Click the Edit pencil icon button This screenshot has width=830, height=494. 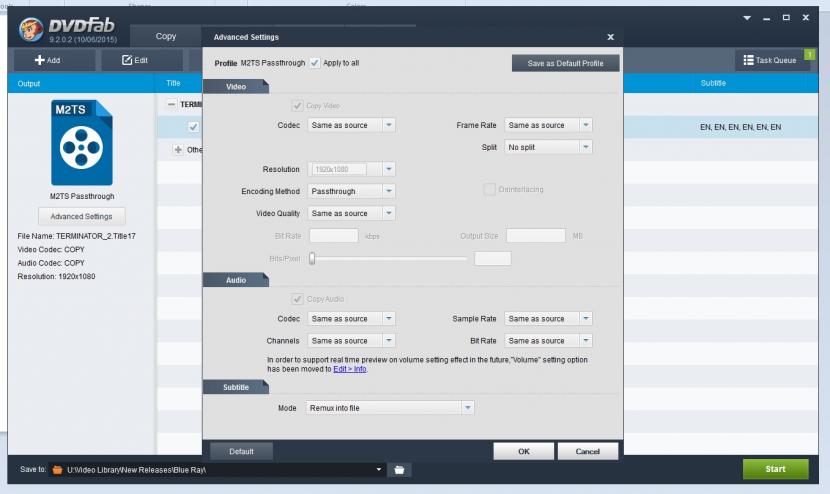(x=135, y=60)
